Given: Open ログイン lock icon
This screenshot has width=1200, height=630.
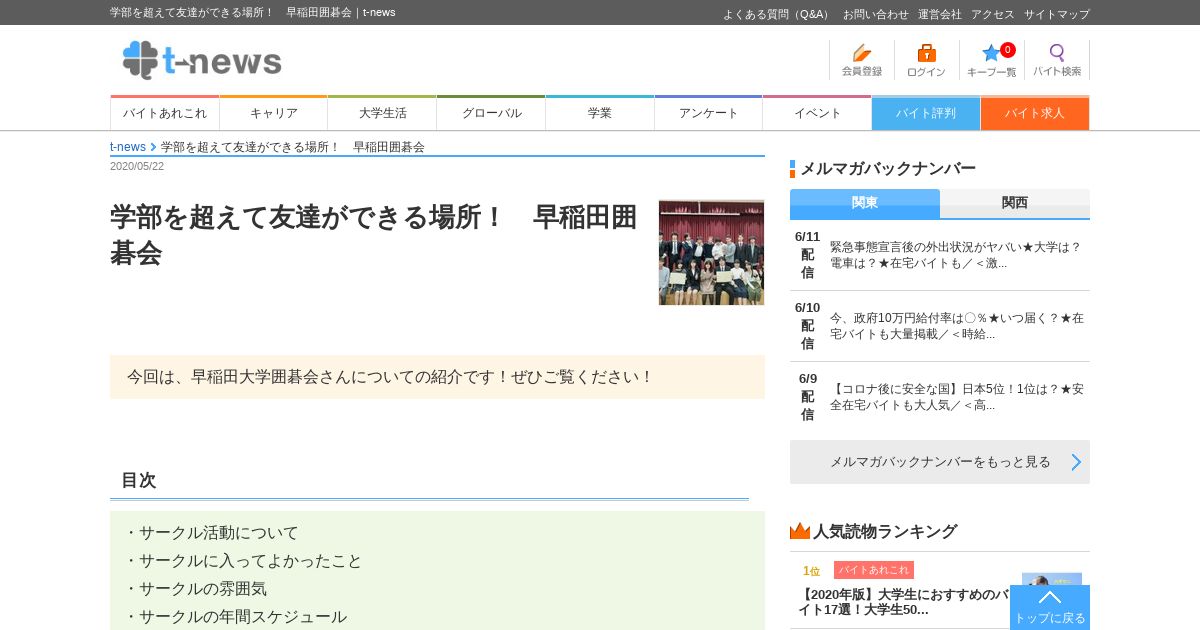Looking at the screenshot, I should click(x=926, y=60).
